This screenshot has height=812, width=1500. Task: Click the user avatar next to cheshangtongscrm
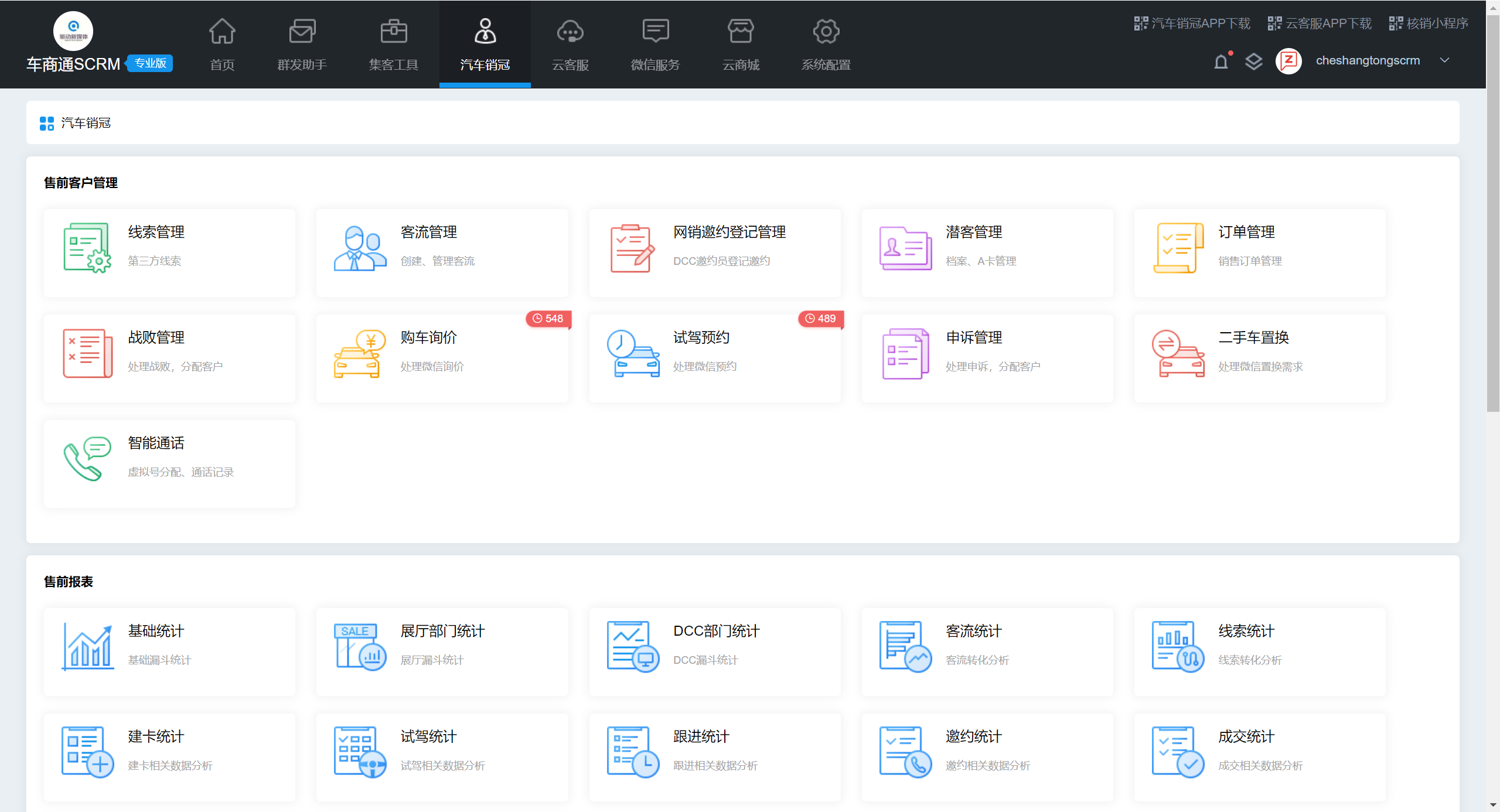1288,61
